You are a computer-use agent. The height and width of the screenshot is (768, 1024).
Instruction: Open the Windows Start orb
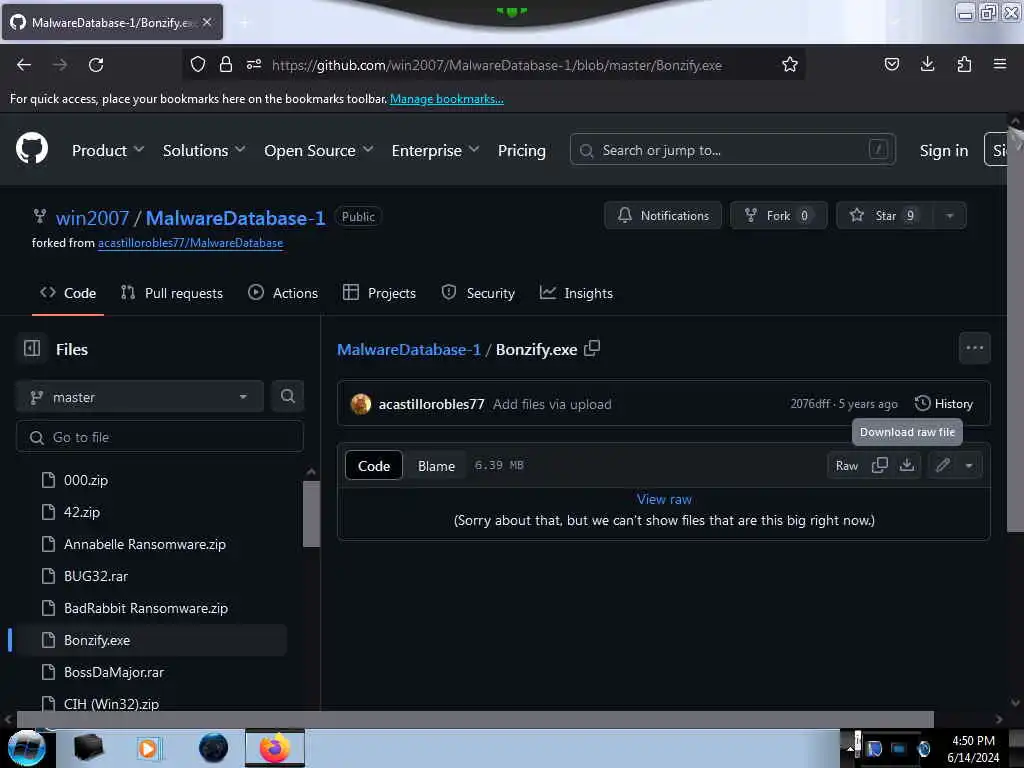click(x=26, y=748)
